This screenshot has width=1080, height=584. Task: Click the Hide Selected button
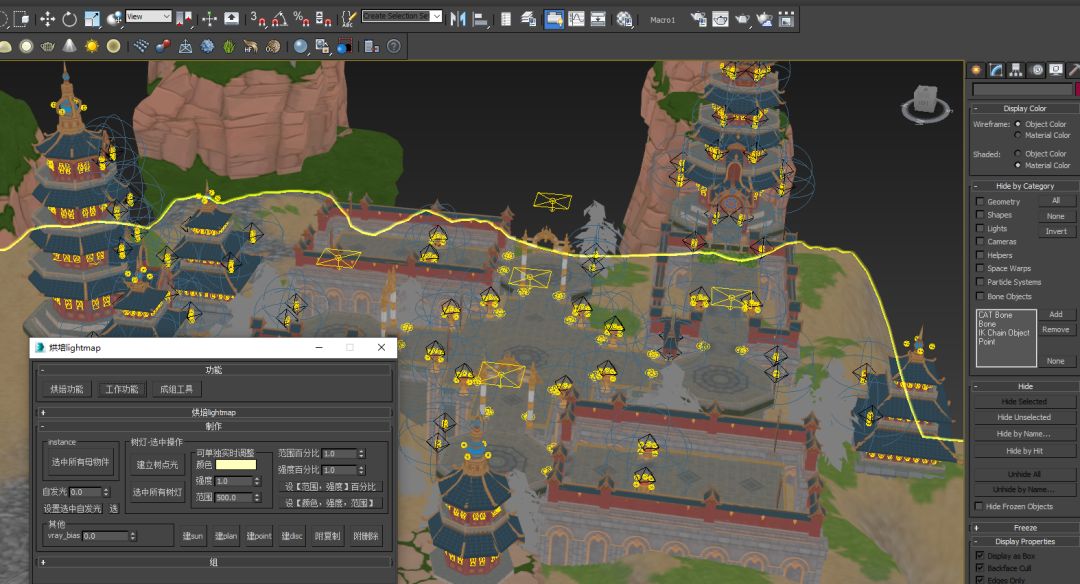1023,402
